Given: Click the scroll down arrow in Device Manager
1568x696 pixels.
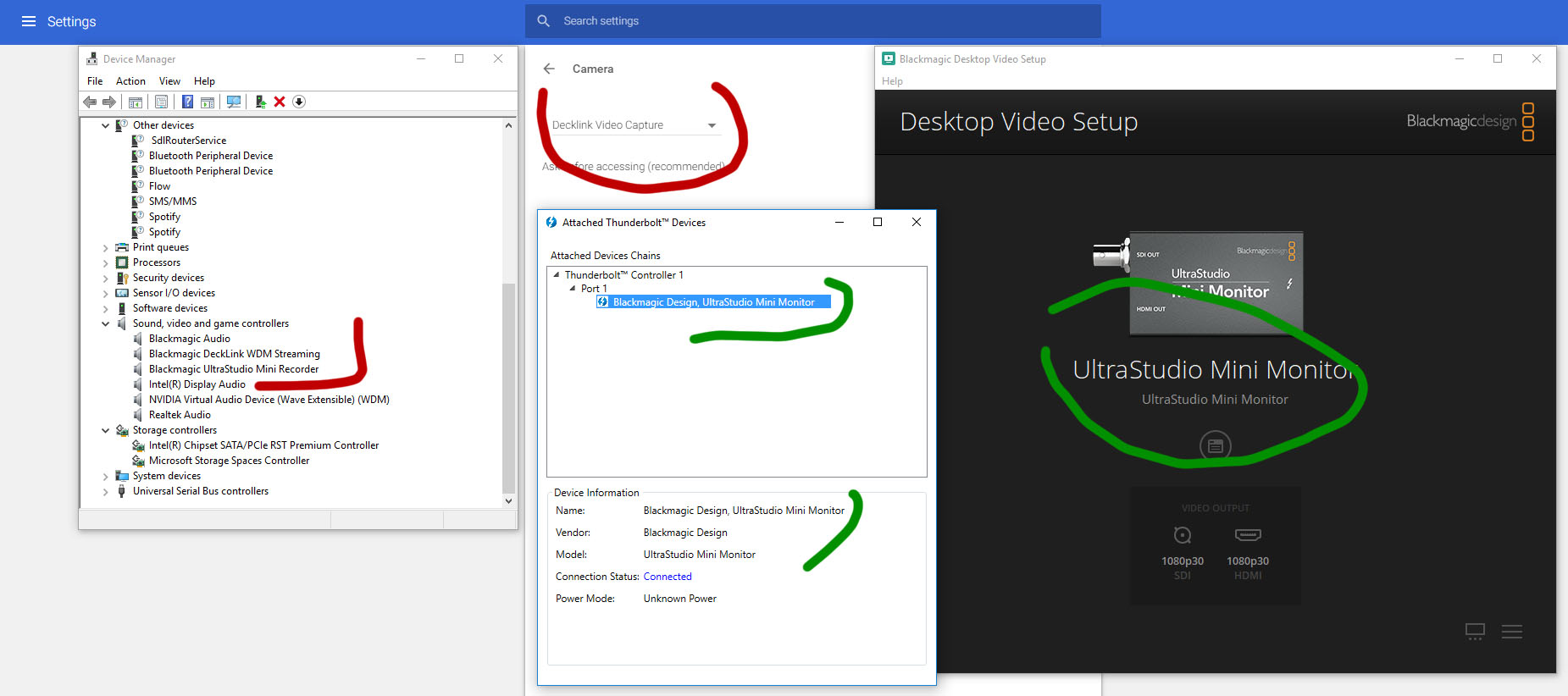Looking at the screenshot, I should 508,500.
